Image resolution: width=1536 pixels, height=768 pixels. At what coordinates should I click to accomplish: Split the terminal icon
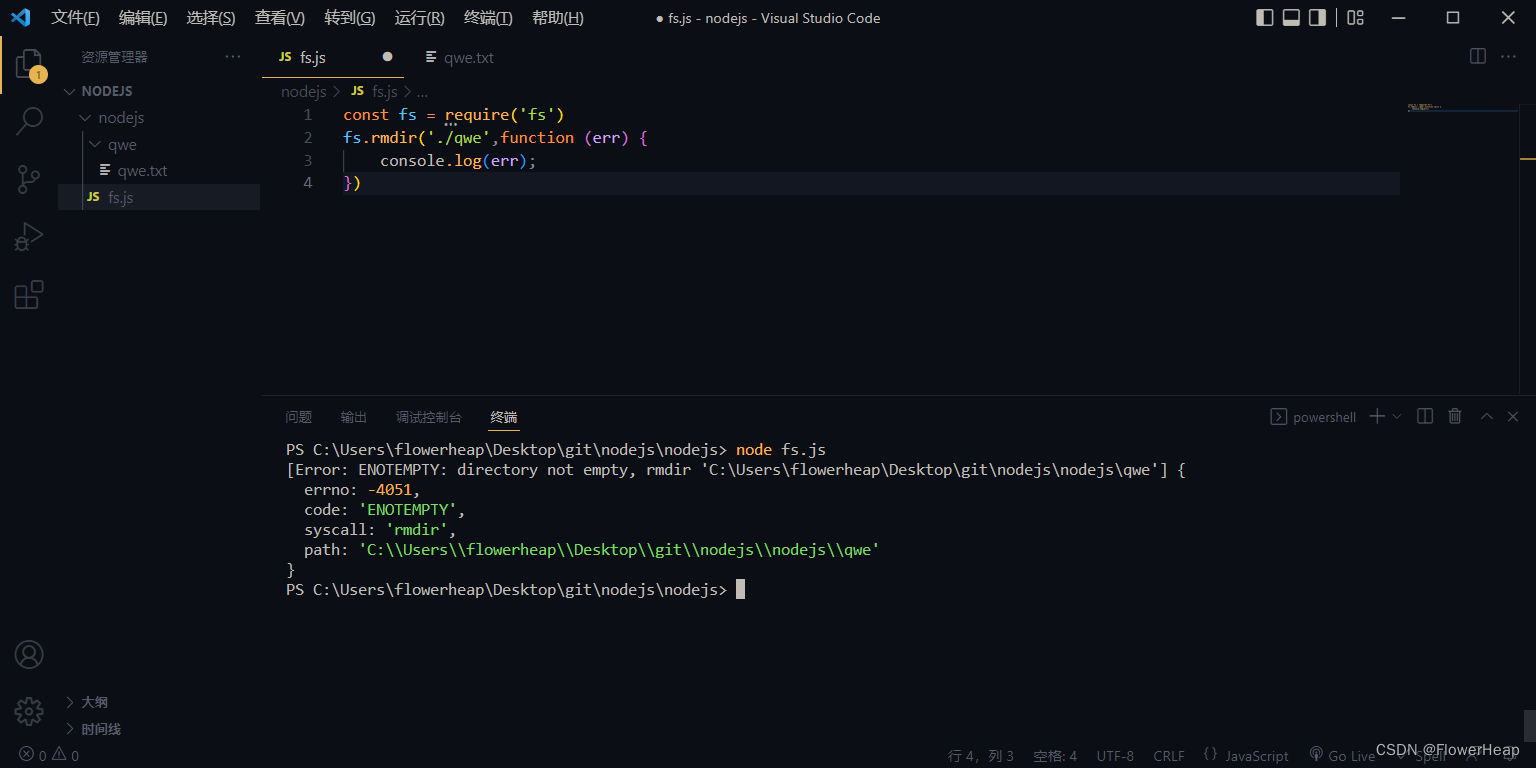tap(1426, 416)
